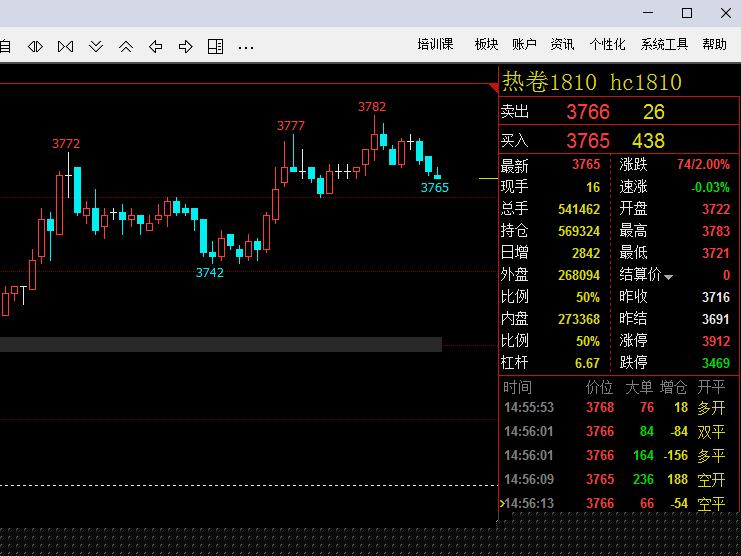
Task: Click the 帮助 menu
Action: [714, 45]
